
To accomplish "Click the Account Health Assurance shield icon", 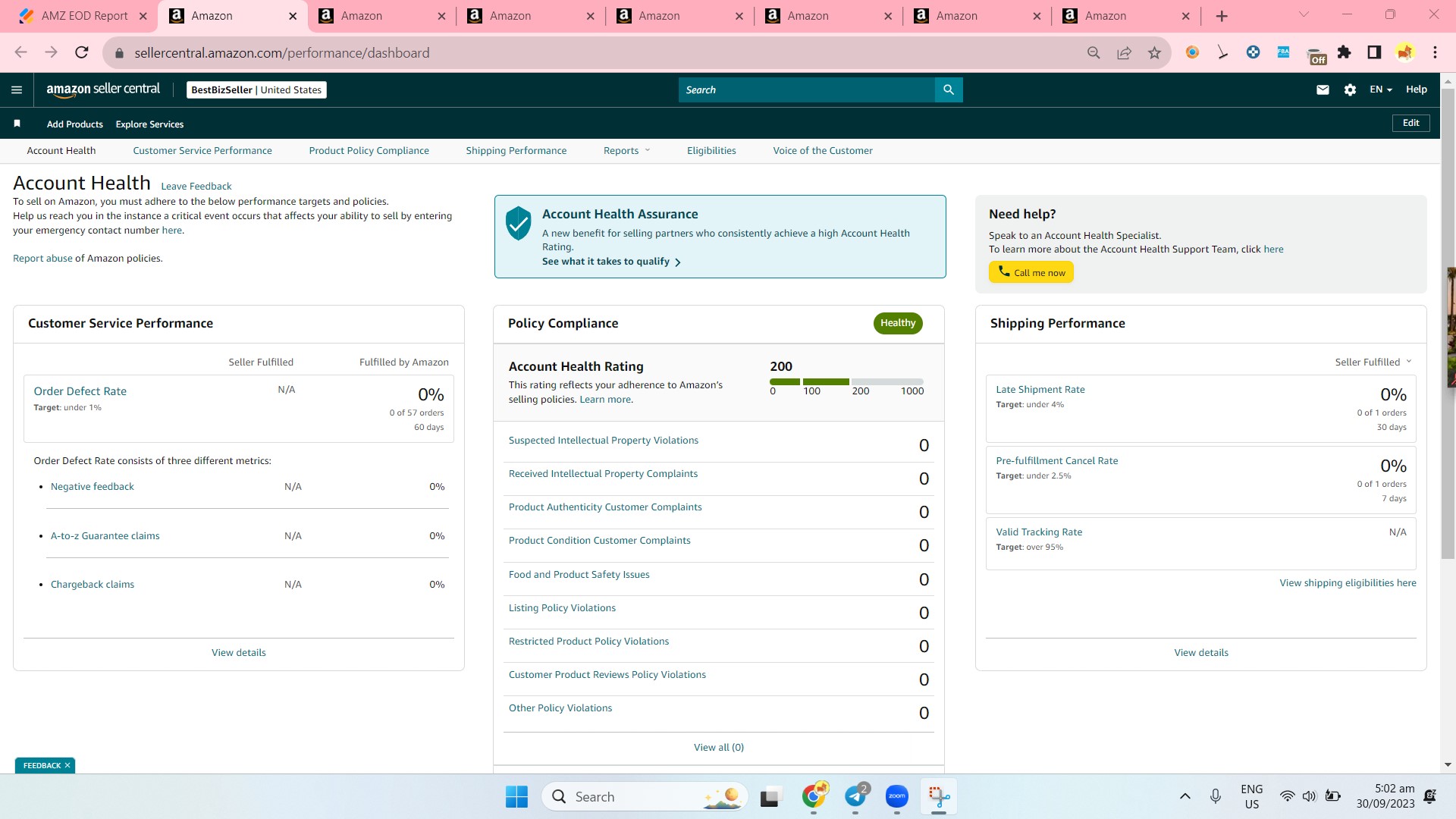I will click(519, 223).
